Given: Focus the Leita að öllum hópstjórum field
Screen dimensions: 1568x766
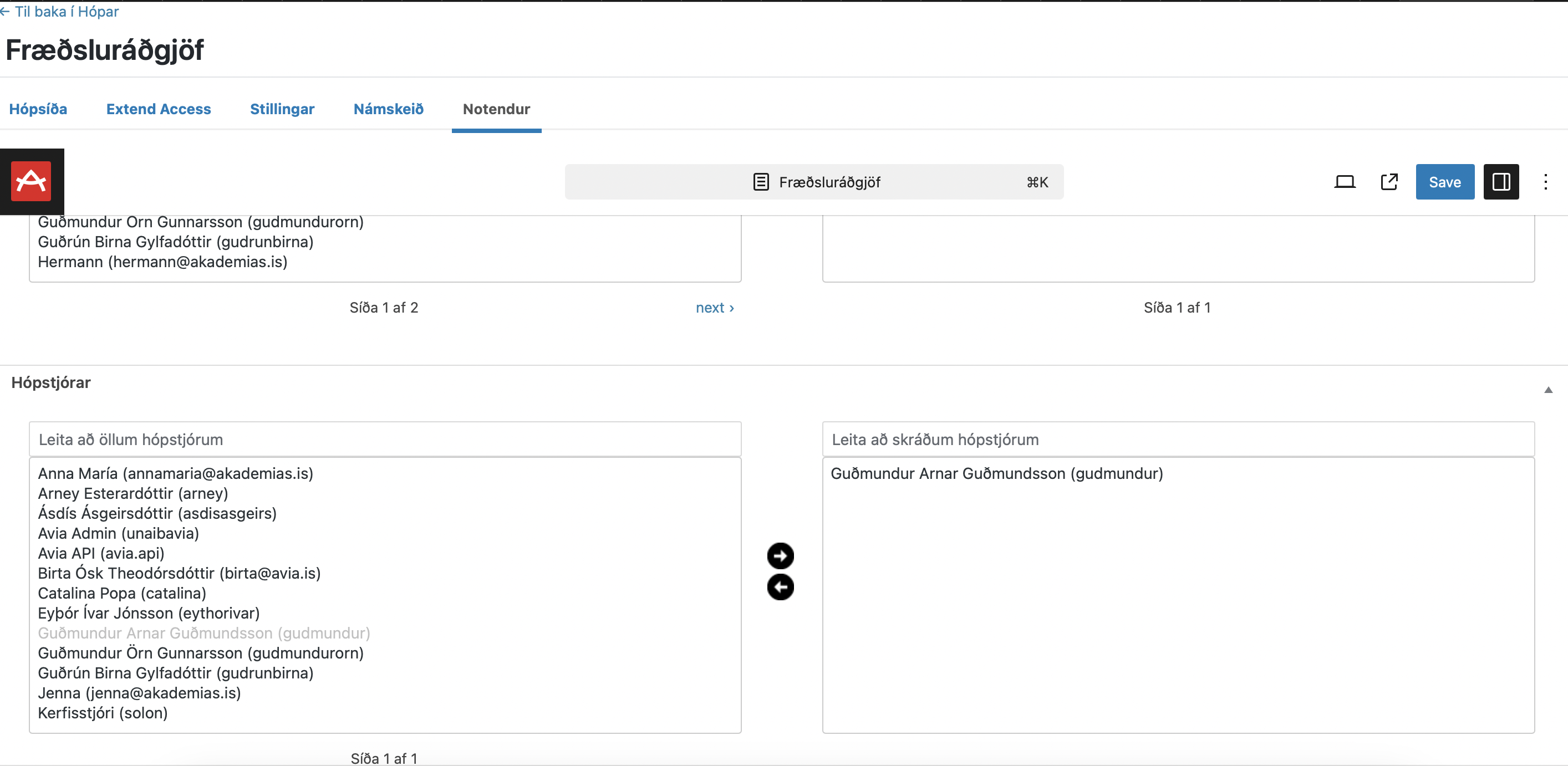Looking at the screenshot, I should (x=385, y=440).
